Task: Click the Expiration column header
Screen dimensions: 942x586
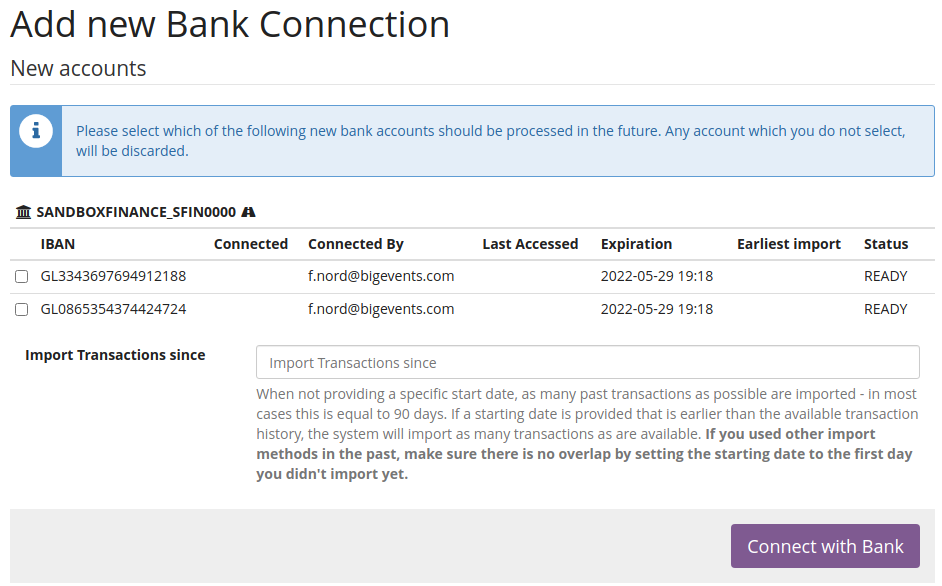Action: coord(636,244)
